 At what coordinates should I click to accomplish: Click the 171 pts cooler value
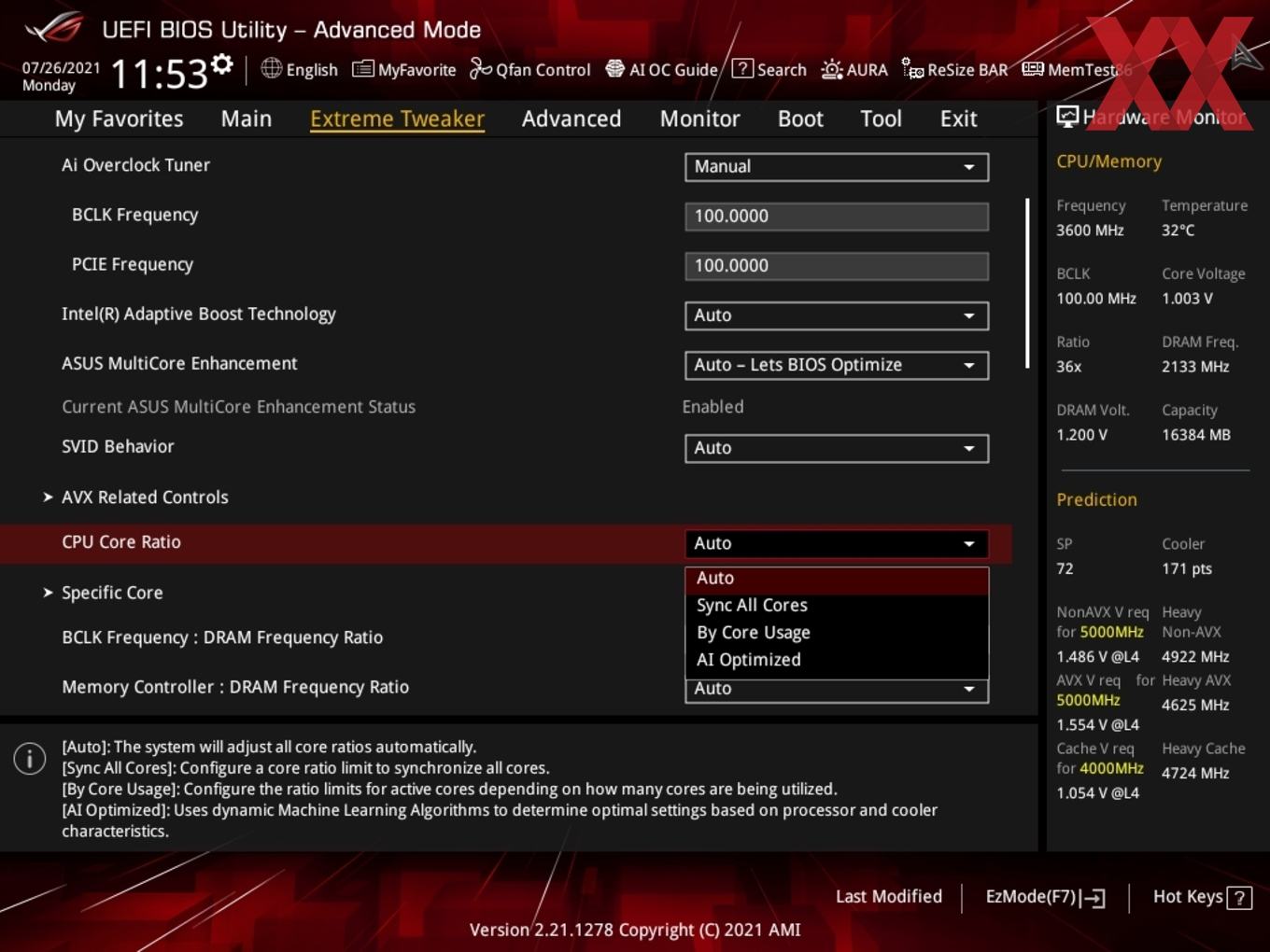point(1187,568)
